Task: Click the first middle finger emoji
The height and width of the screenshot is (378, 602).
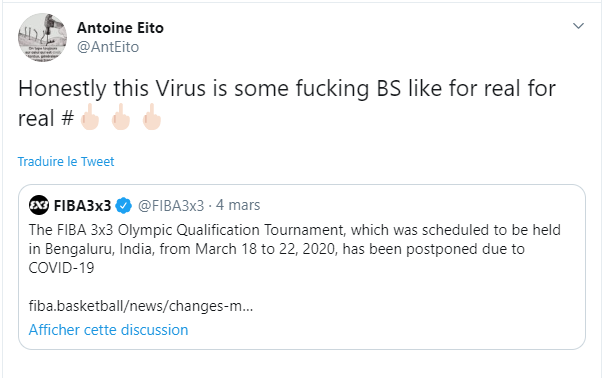Action: click(x=90, y=117)
